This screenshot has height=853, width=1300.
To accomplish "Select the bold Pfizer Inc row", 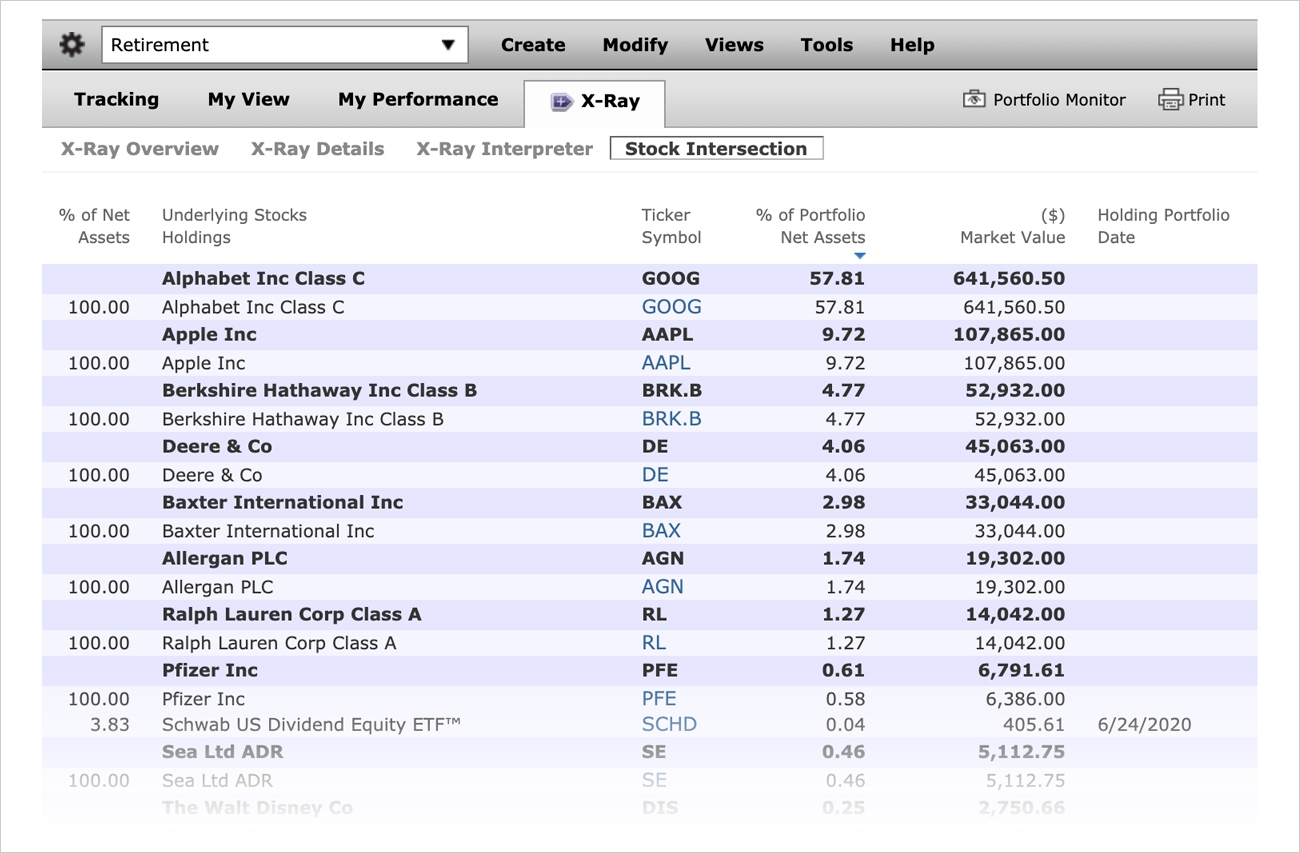I will point(650,671).
